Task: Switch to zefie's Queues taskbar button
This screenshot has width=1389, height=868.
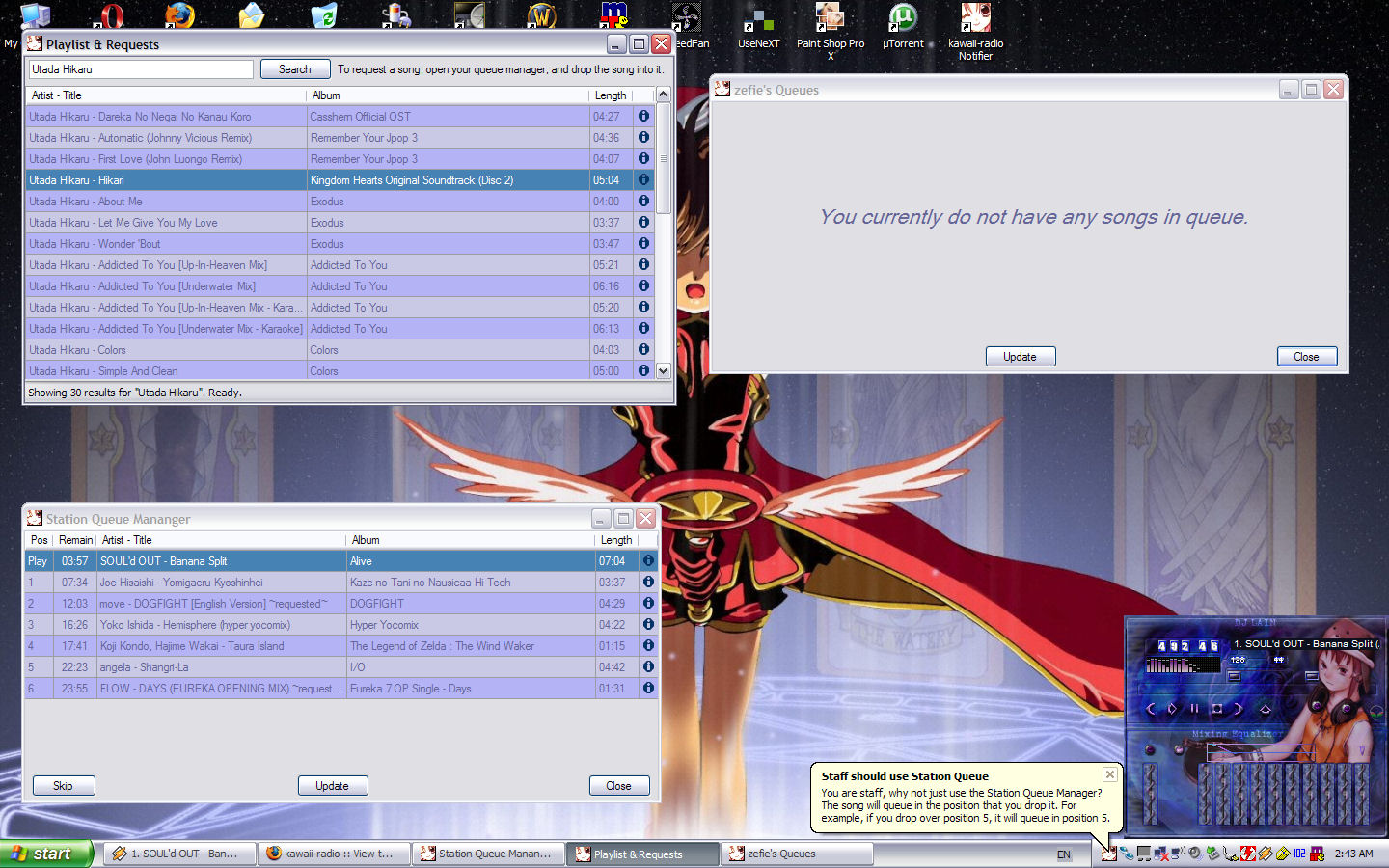Action: click(797, 854)
